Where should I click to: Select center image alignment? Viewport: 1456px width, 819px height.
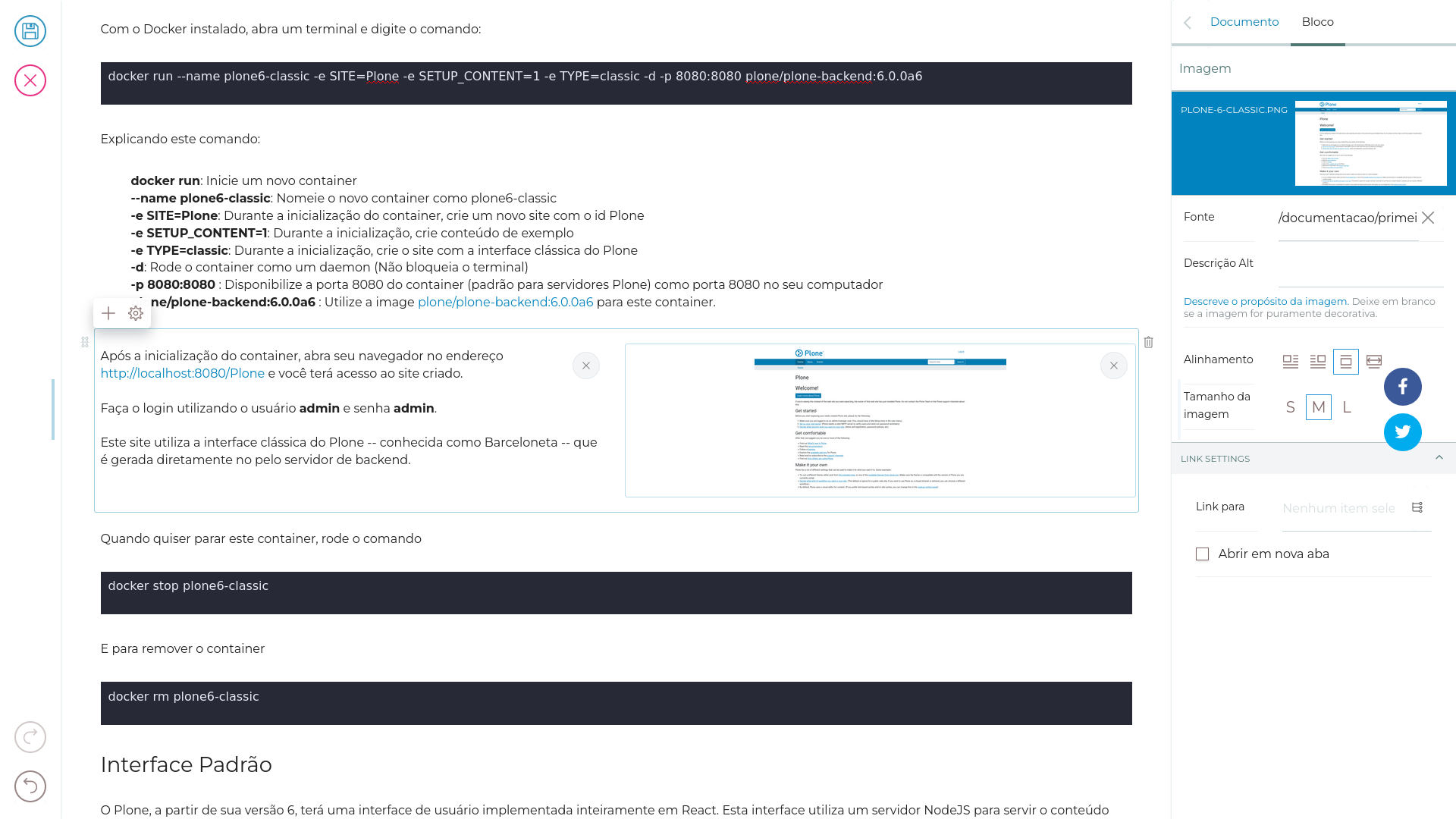[1346, 362]
